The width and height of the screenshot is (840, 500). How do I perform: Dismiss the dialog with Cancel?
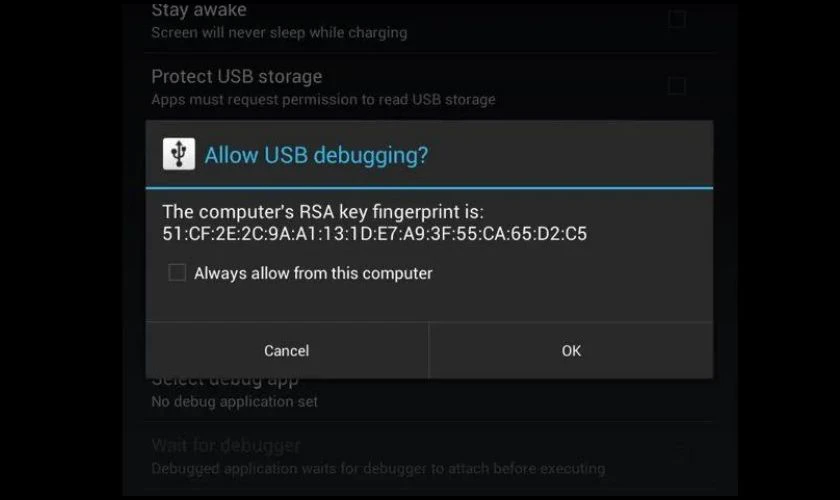287,350
